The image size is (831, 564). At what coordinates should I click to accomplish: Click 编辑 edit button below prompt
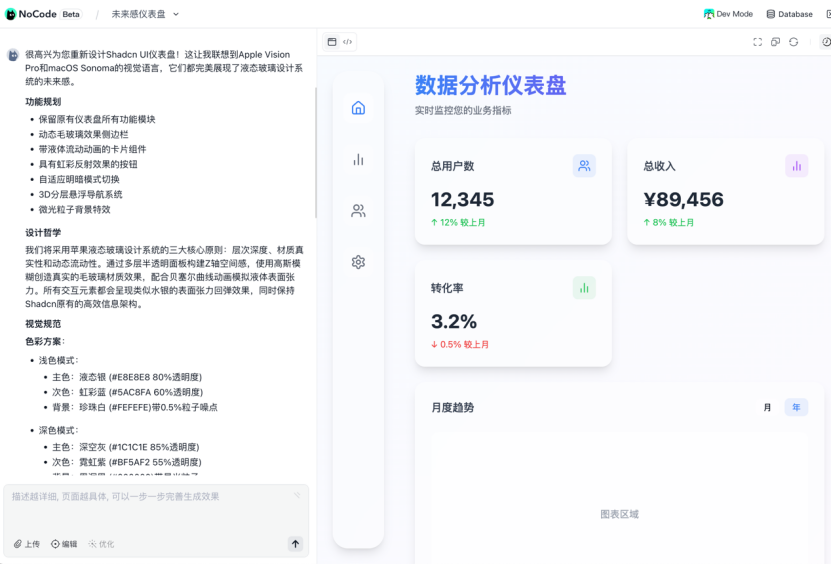click(x=64, y=544)
